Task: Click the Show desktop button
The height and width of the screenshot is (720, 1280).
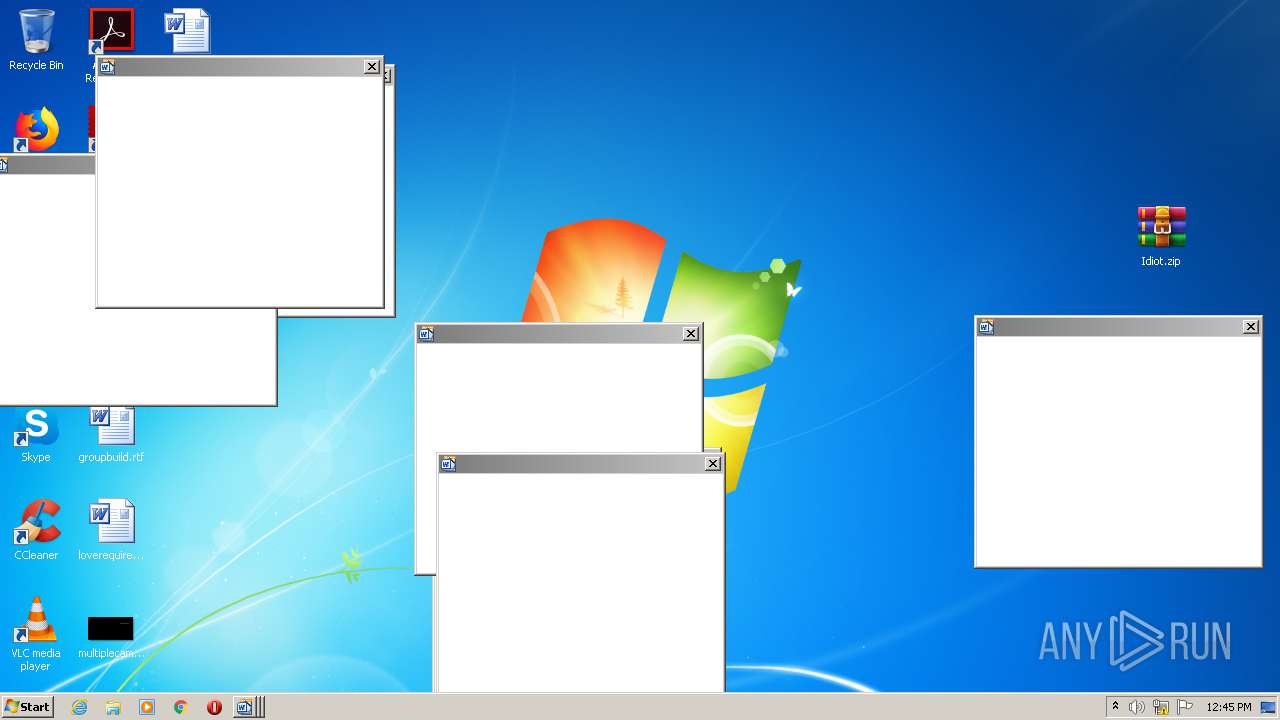Action: pos(1269,707)
